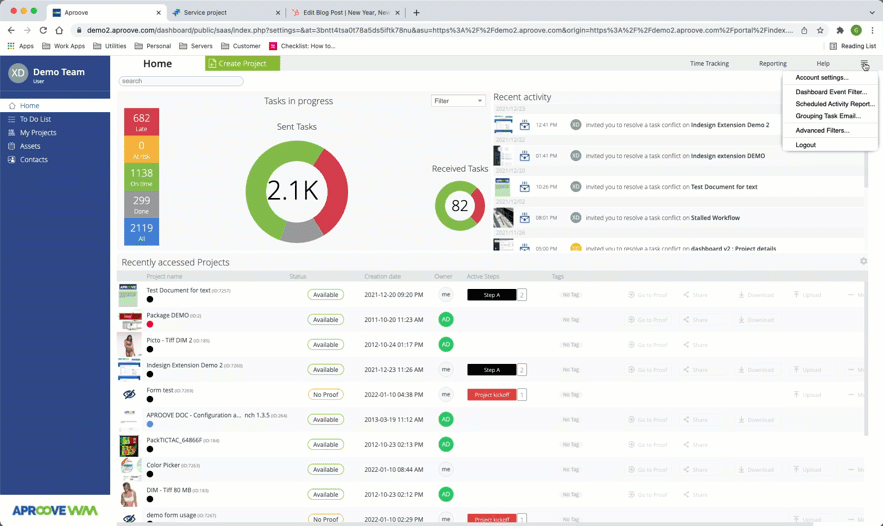The width and height of the screenshot is (883, 526).
Task: Click Available status of Package DEMO
Action: point(325,320)
